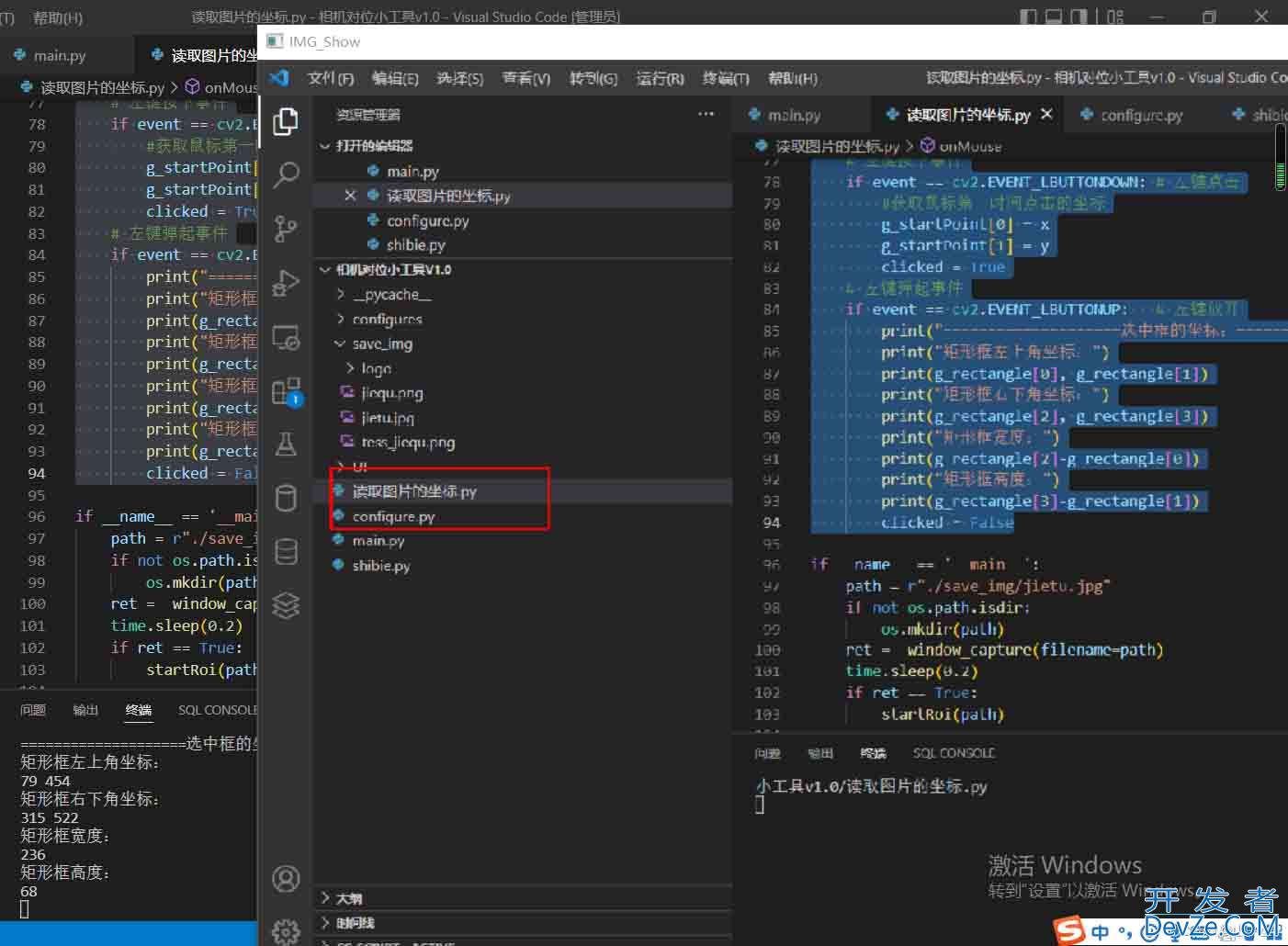The height and width of the screenshot is (946, 1288).
Task: Open the 输出 panel tab in IMG_Show
Action: point(820,753)
